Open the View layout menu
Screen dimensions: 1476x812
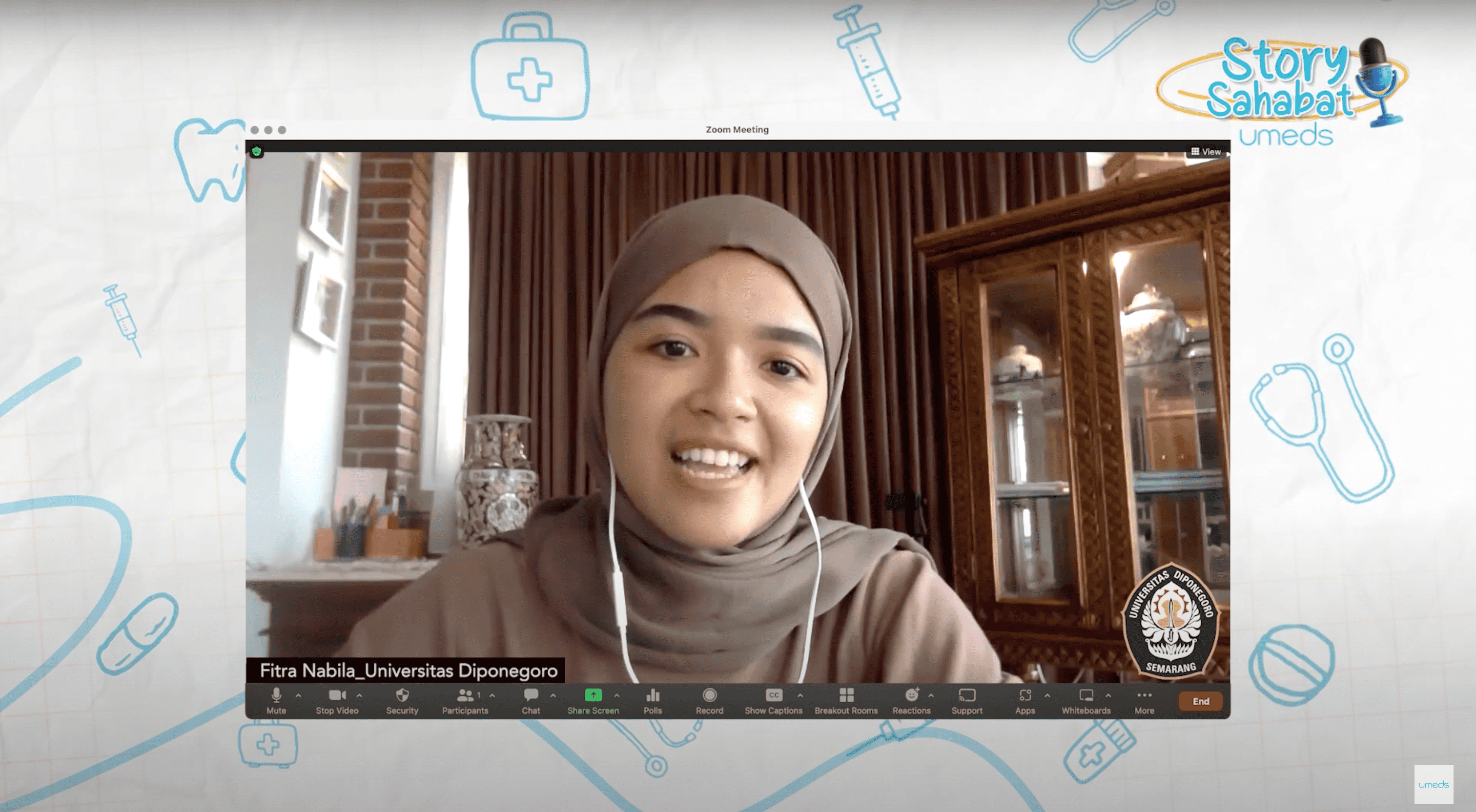point(1206,152)
